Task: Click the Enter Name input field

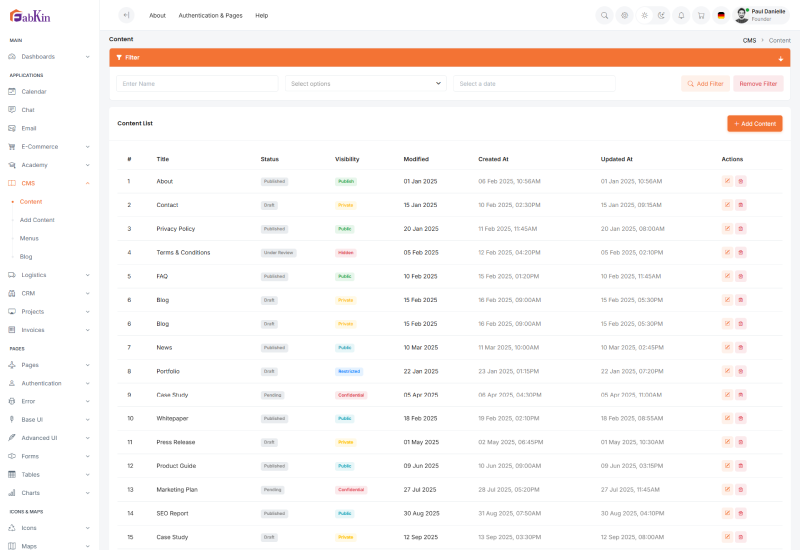Action: 198,84
